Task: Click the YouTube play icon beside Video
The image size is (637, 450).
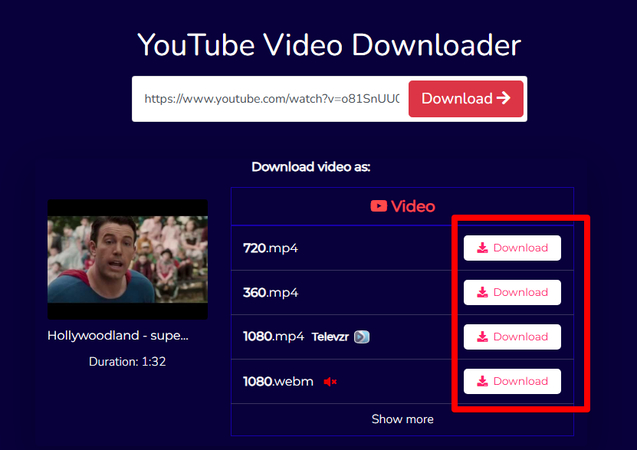Action: (x=379, y=206)
